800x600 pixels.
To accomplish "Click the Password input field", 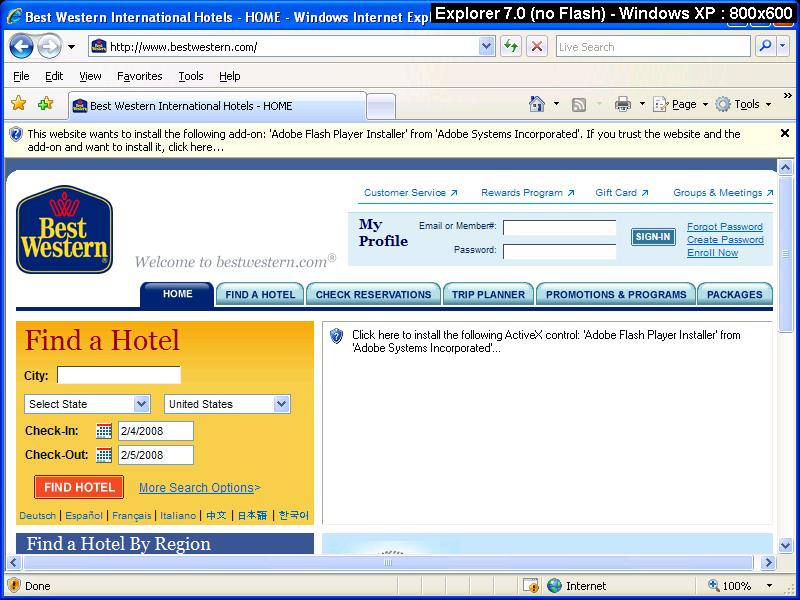I will click(x=560, y=252).
